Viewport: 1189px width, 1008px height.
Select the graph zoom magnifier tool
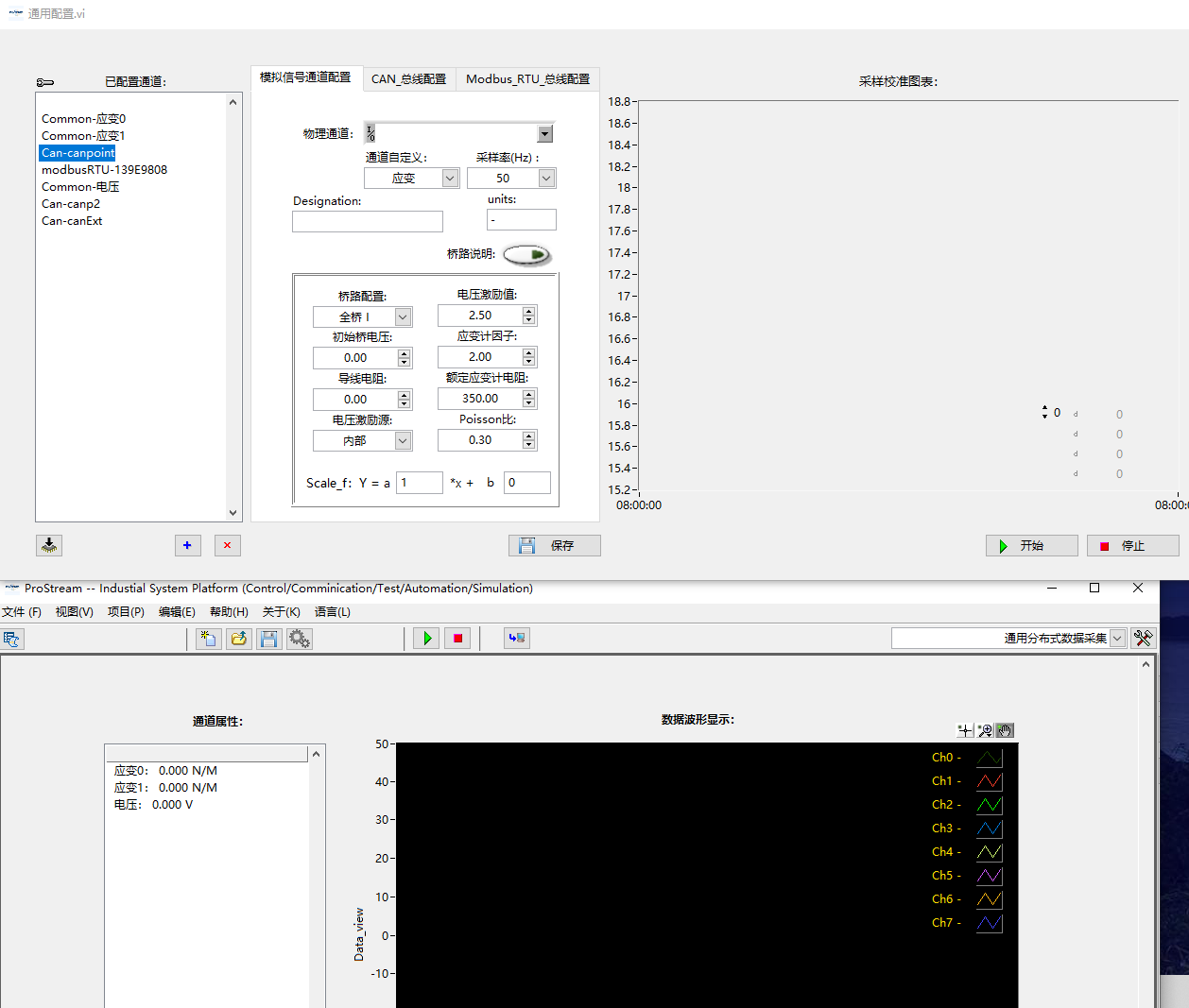985,730
